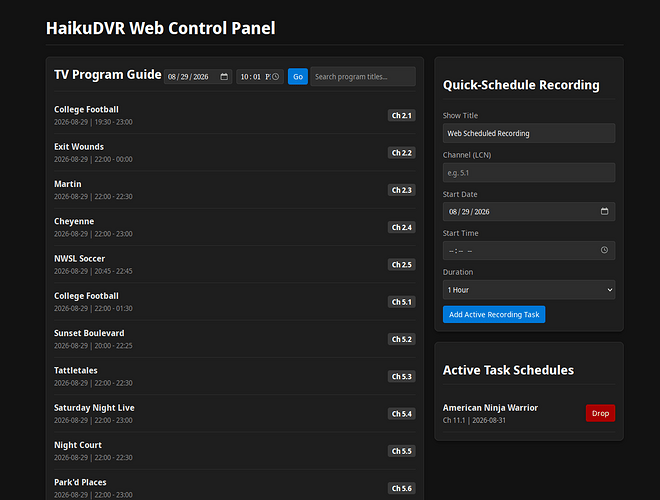Click the Go button
The width and height of the screenshot is (660, 500).
(298, 77)
